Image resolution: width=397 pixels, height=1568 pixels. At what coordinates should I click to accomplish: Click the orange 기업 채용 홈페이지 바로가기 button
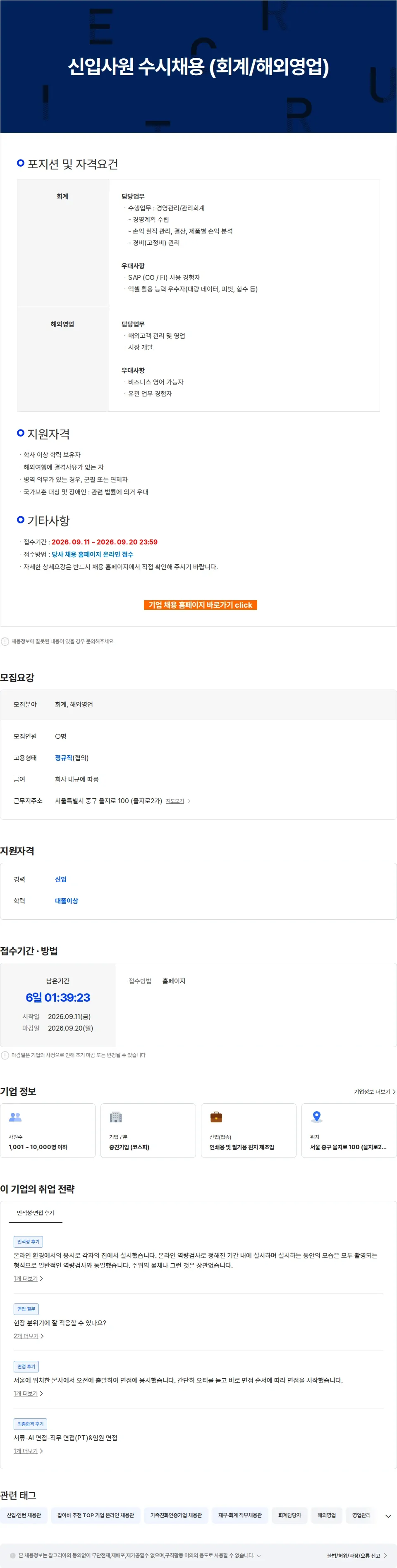pyautogui.click(x=200, y=604)
